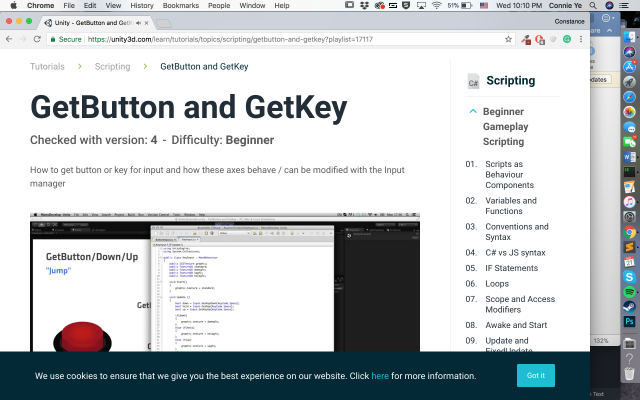640x400 pixels.
Task: Click the Siri icon in the menu bar
Action: coord(609,5)
